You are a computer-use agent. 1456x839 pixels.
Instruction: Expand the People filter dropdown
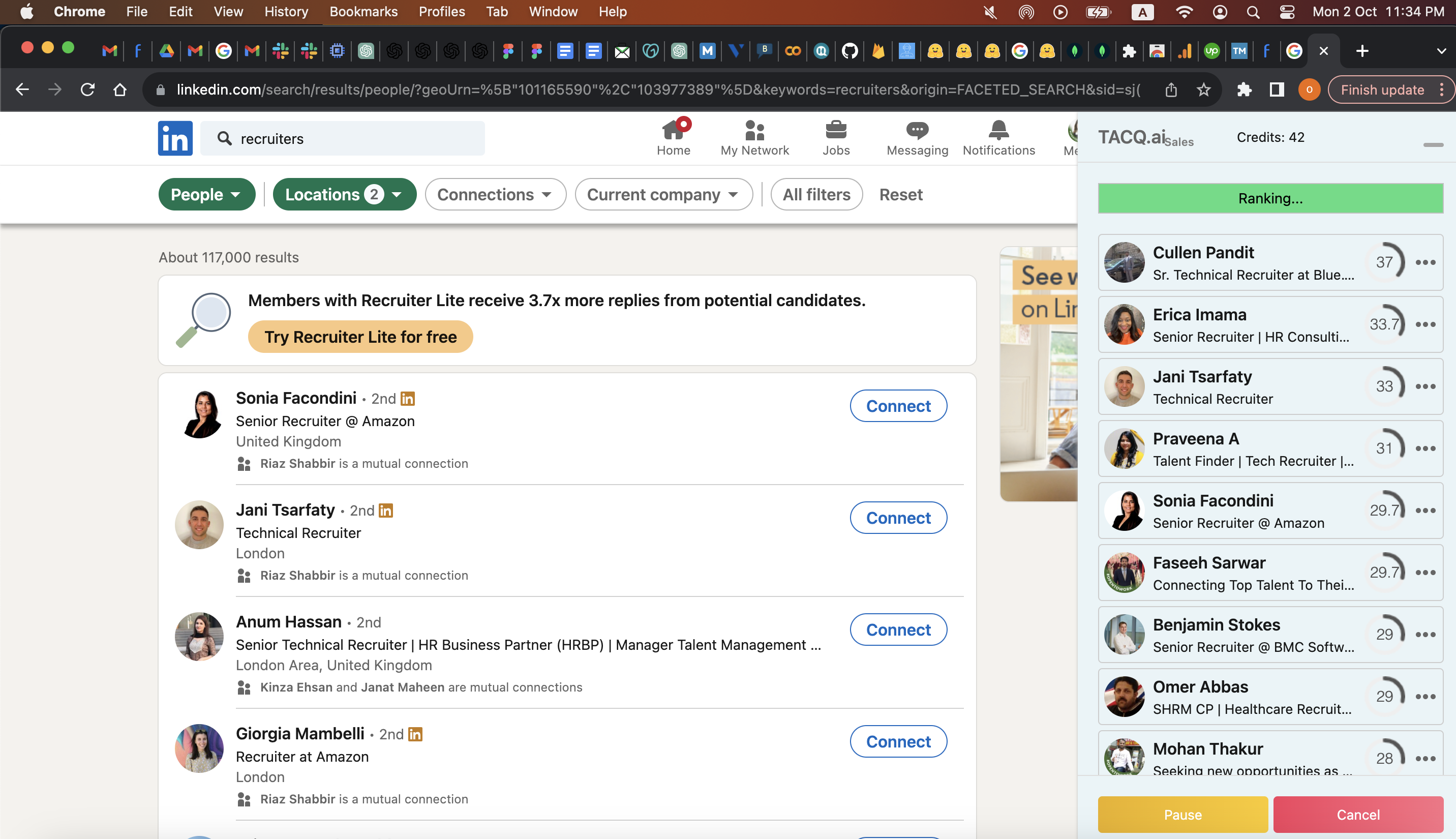pos(207,195)
